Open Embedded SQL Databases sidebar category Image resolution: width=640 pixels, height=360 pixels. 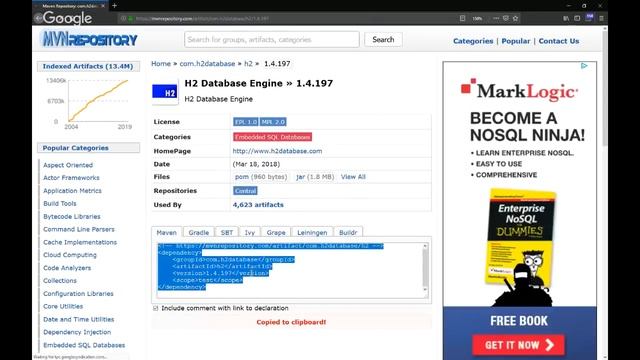(84, 345)
